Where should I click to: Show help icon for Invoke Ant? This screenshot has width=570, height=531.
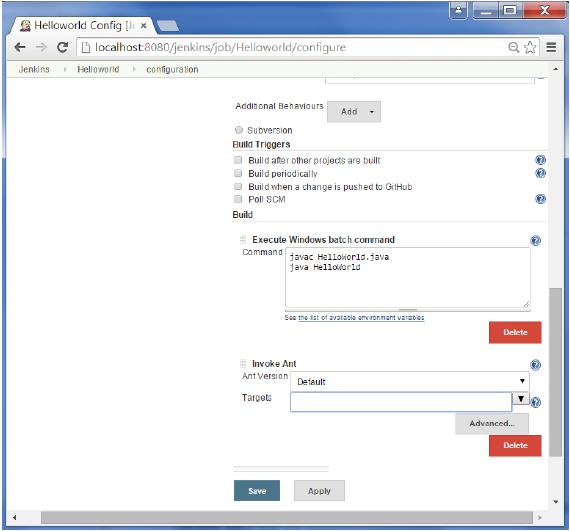[535, 365]
